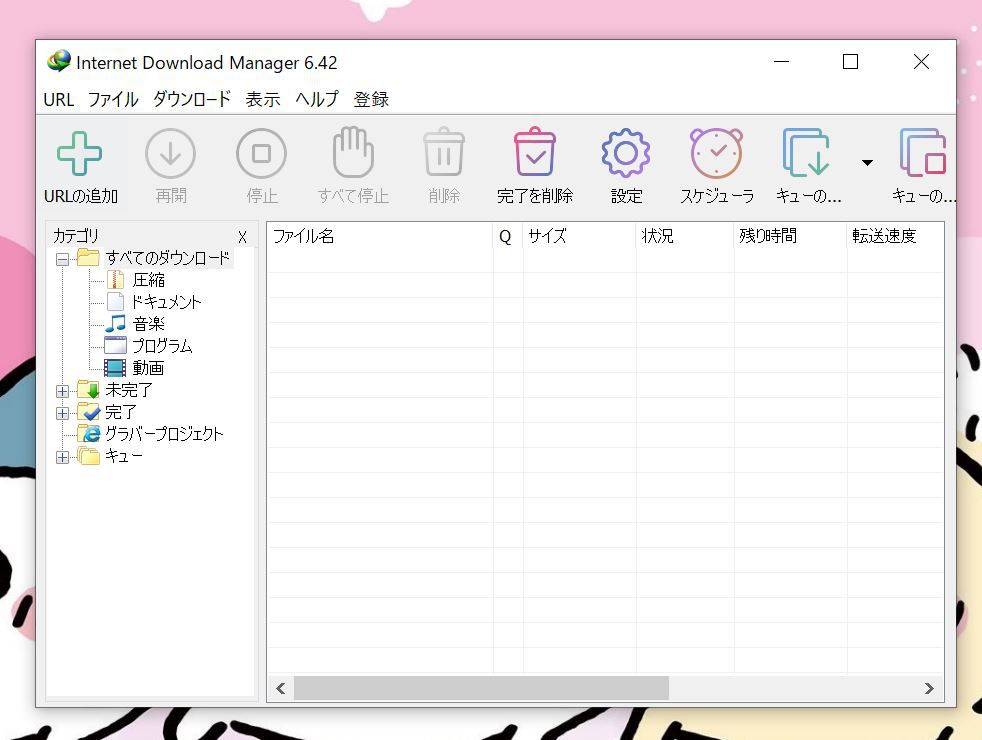Click the IDM logo in title bar

59,61
